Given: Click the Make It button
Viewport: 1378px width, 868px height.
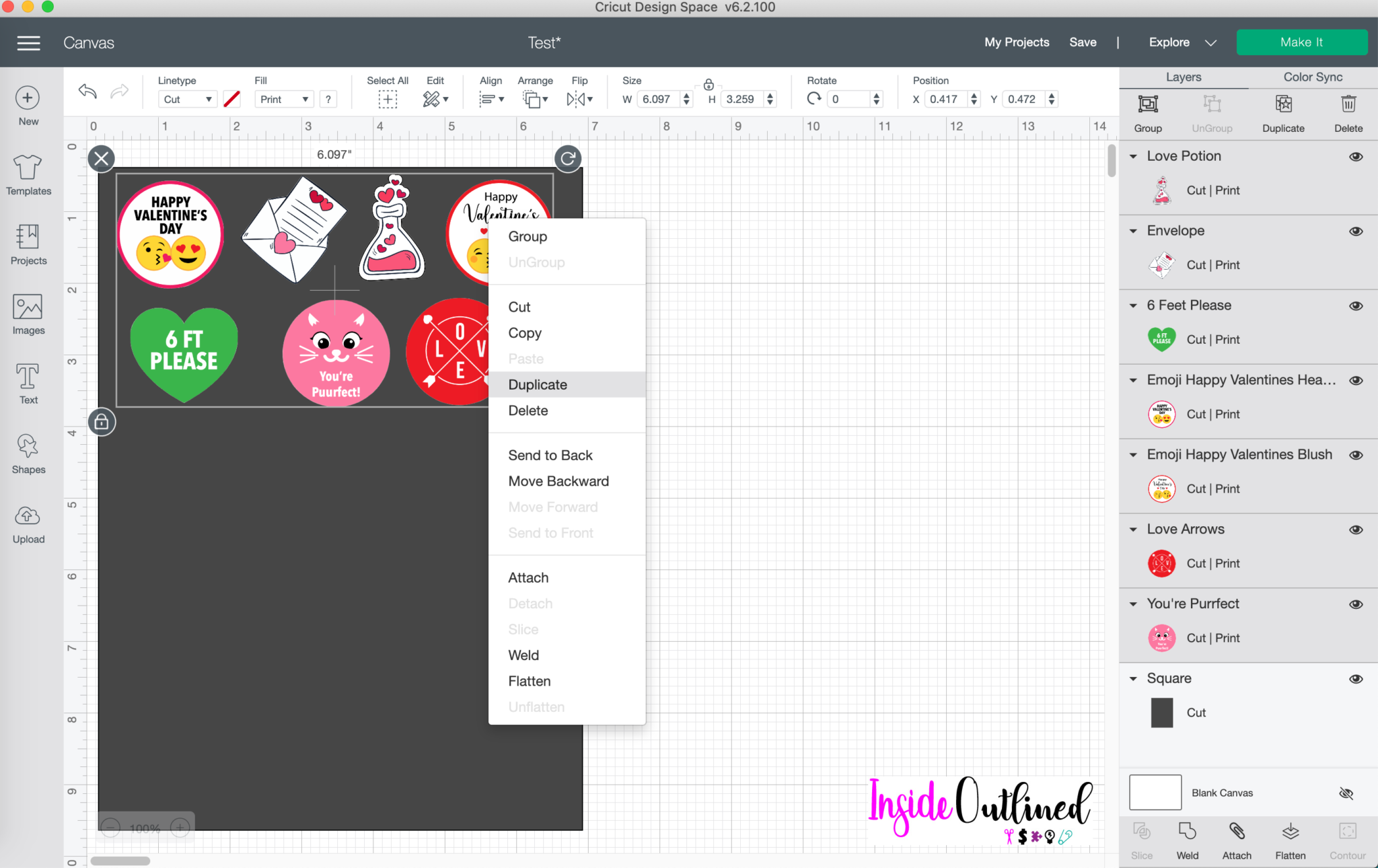Looking at the screenshot, I should pyautogui.click(x=1301, y=42).
